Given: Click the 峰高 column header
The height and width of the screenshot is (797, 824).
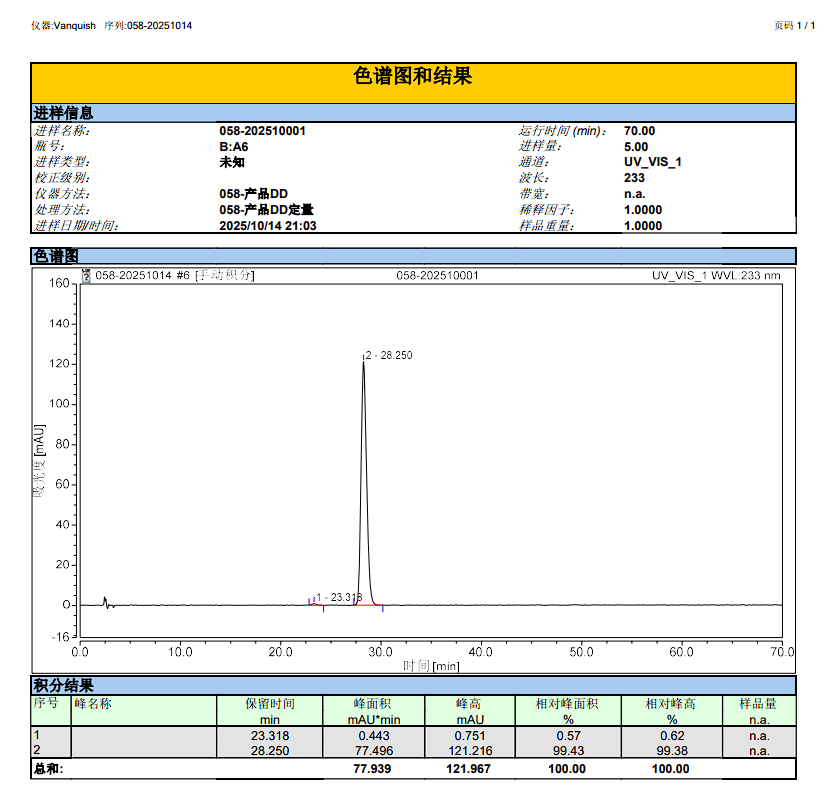Looking at the screenshot, I should (470, 711).
